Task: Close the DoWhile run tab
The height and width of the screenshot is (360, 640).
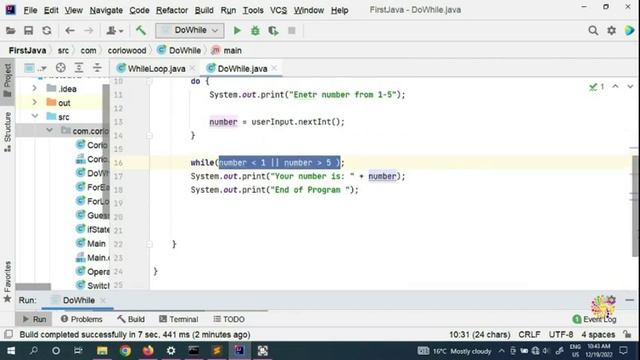Action: coord(103,300)
